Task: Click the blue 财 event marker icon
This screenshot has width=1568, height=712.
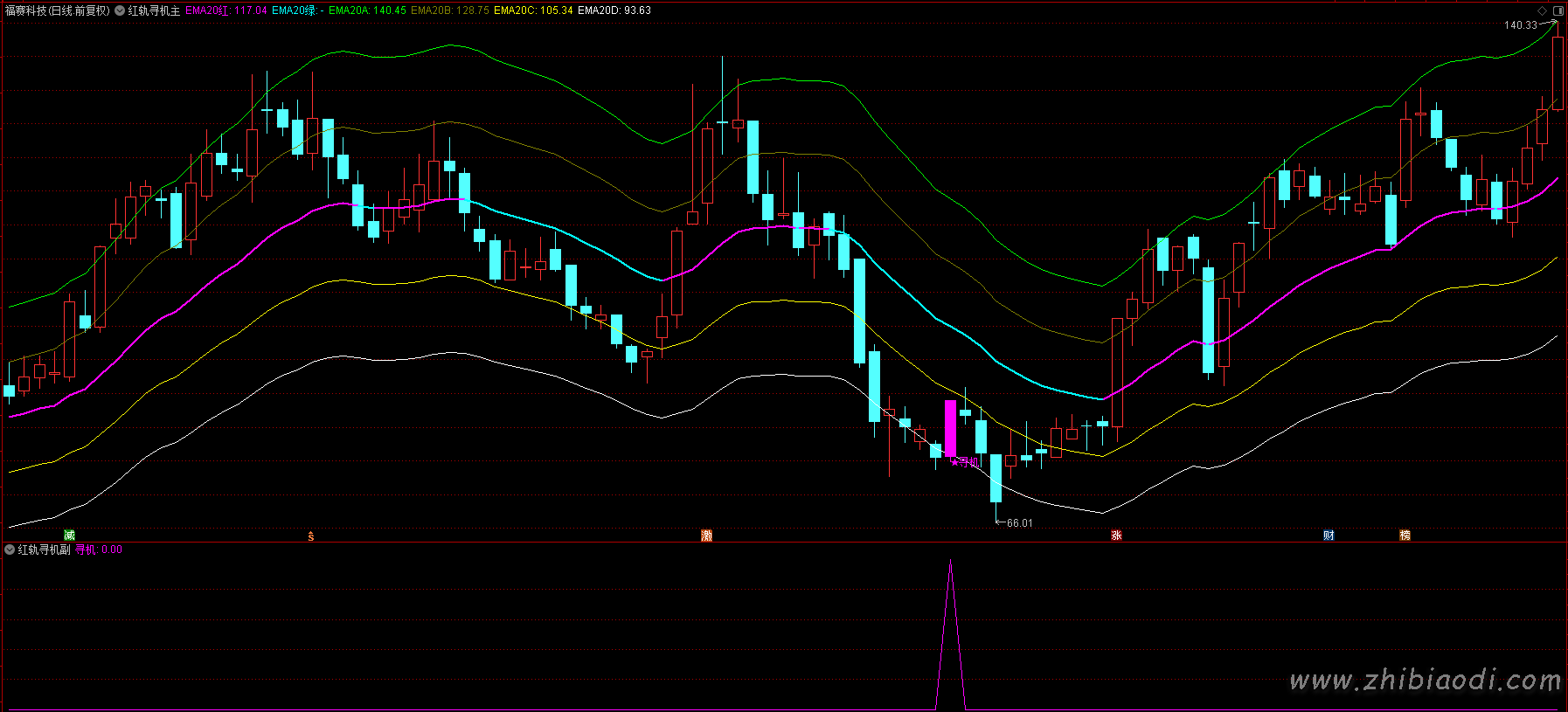Action: point(1329,536)
